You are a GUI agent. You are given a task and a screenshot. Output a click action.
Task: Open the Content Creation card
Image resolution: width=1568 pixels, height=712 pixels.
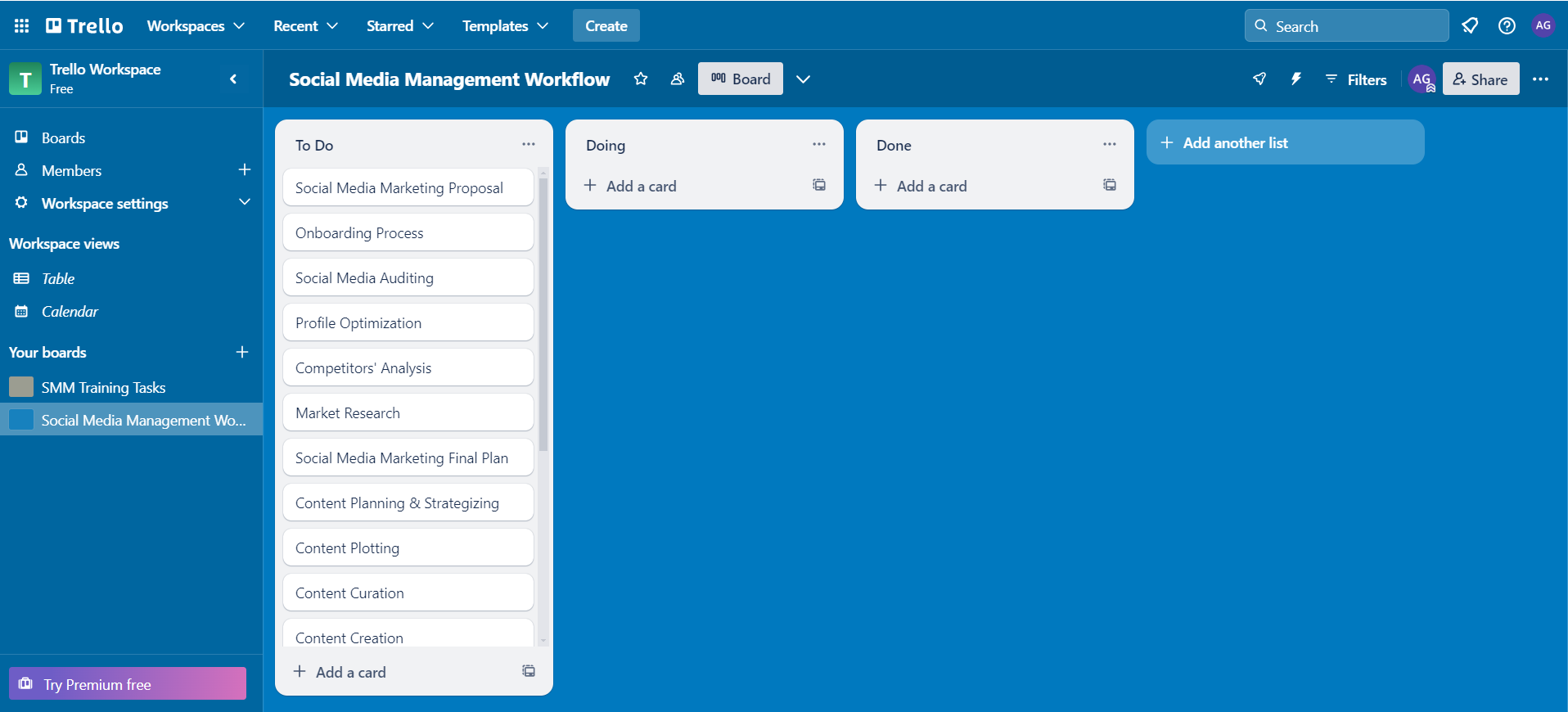(408, 633)
